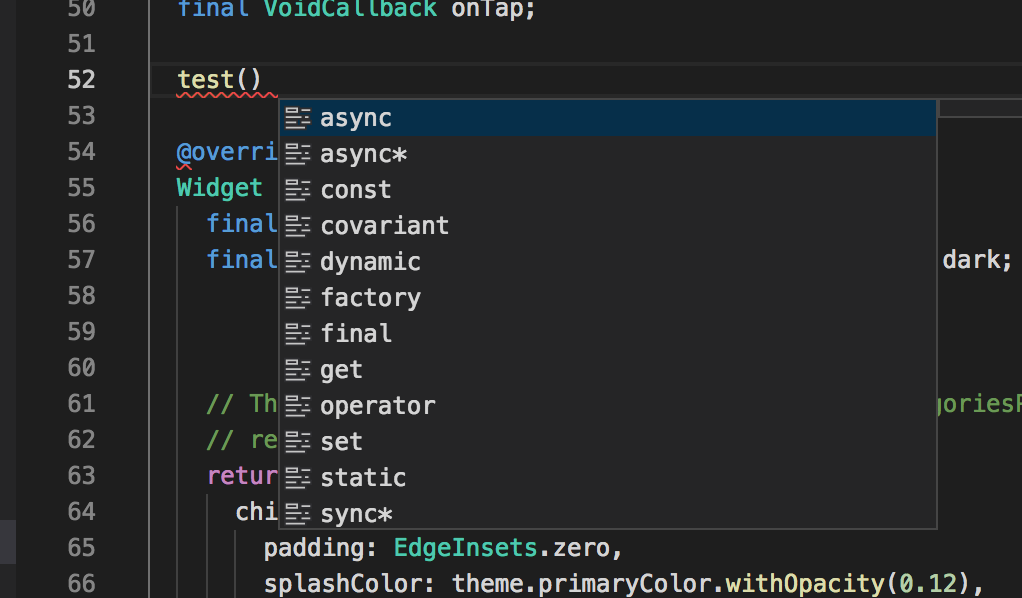Select the operator suggestion entry

(608, 406)
